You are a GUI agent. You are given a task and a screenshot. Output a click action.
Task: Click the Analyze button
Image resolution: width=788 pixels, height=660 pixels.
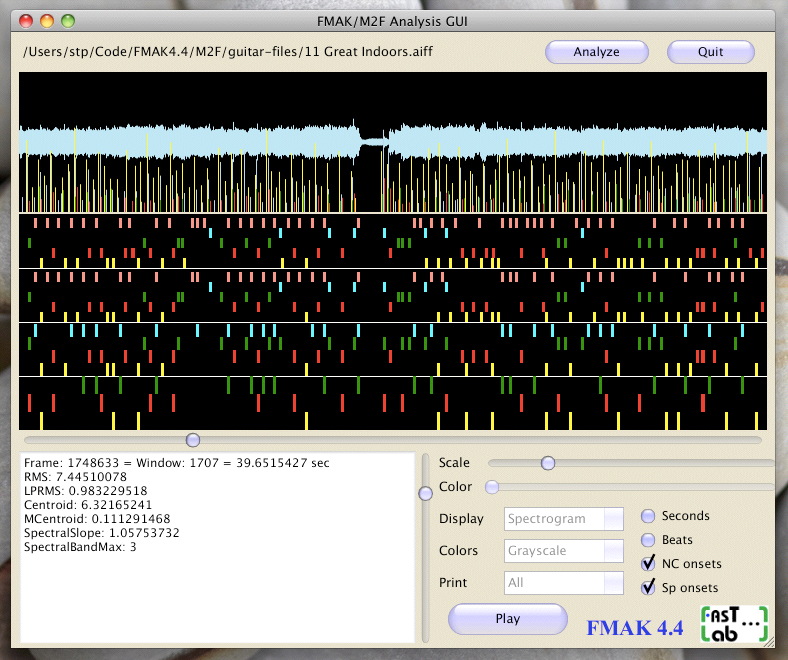click(x=597, y=52)
